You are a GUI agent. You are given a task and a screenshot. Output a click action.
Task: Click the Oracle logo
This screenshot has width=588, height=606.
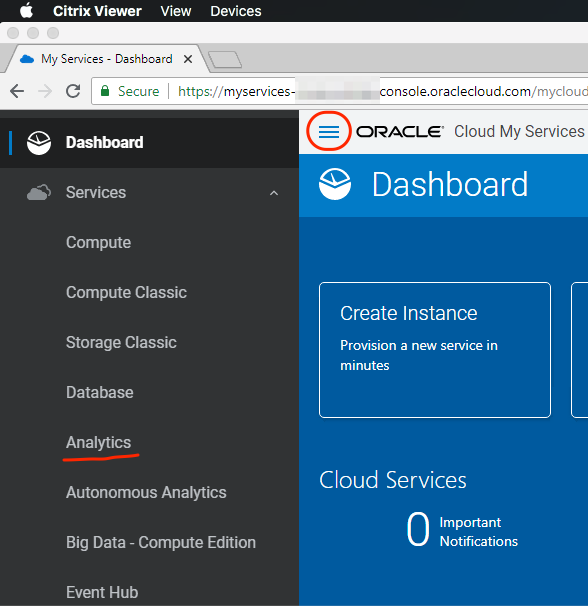click(x=400, y=132)
